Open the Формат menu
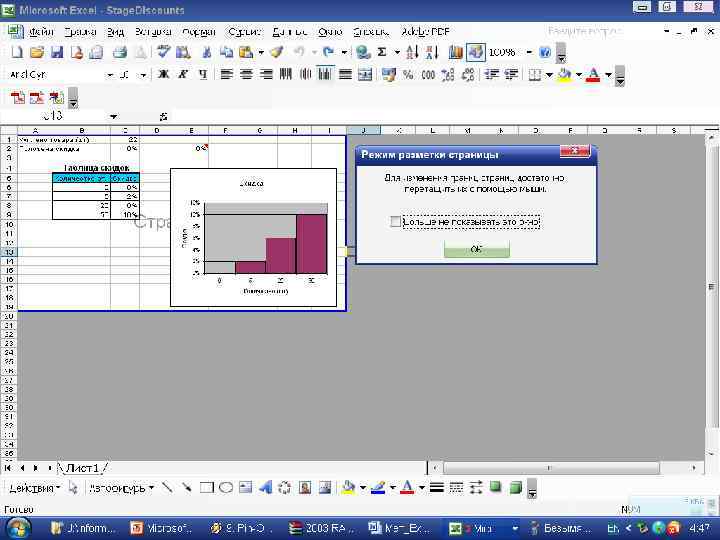Image resolution: width=720 pixels, height=540 pixels. pos(198,32)
